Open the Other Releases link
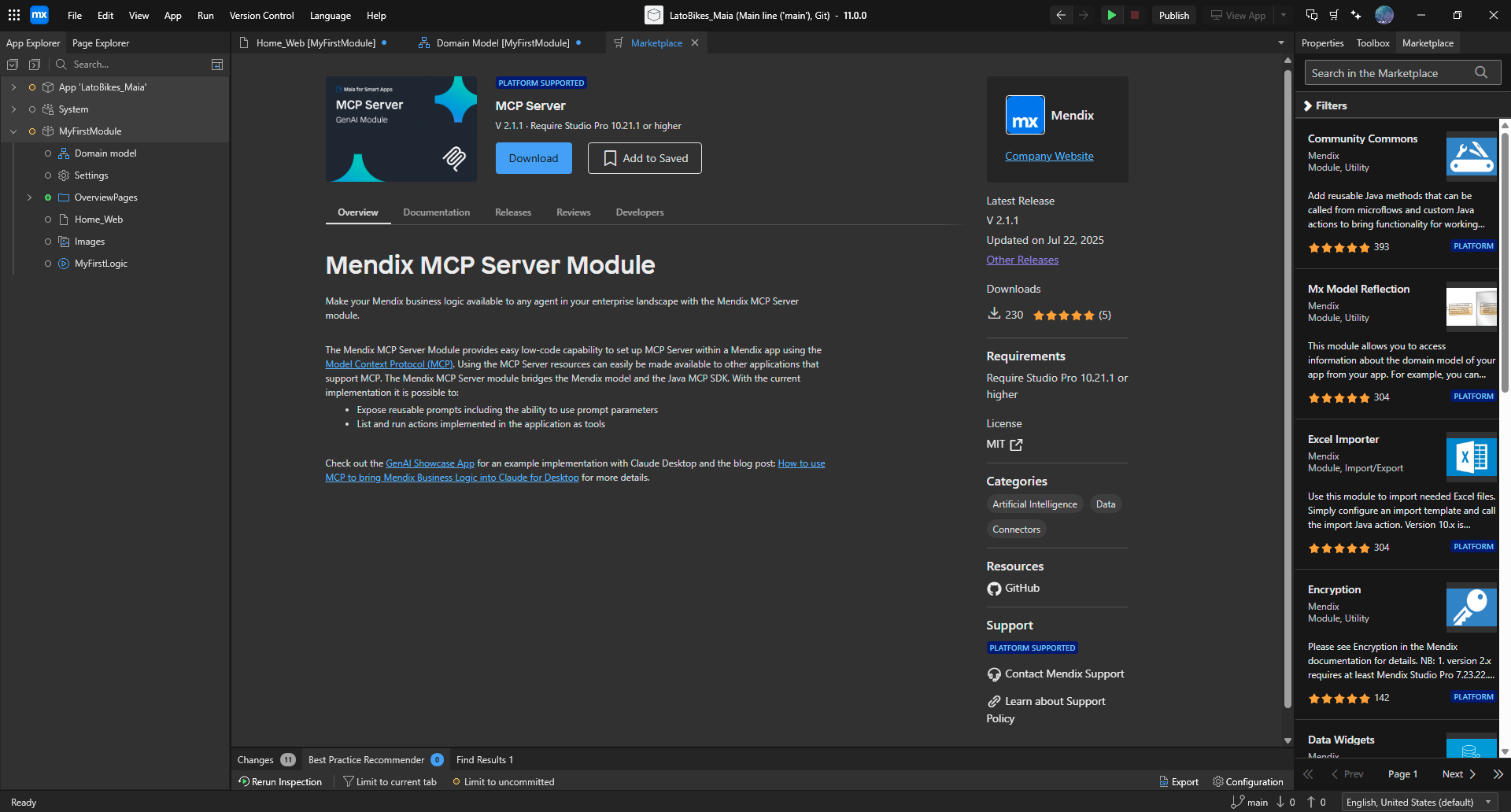Viewport: 1511px width, 812px height. [x=1021, y=260]
